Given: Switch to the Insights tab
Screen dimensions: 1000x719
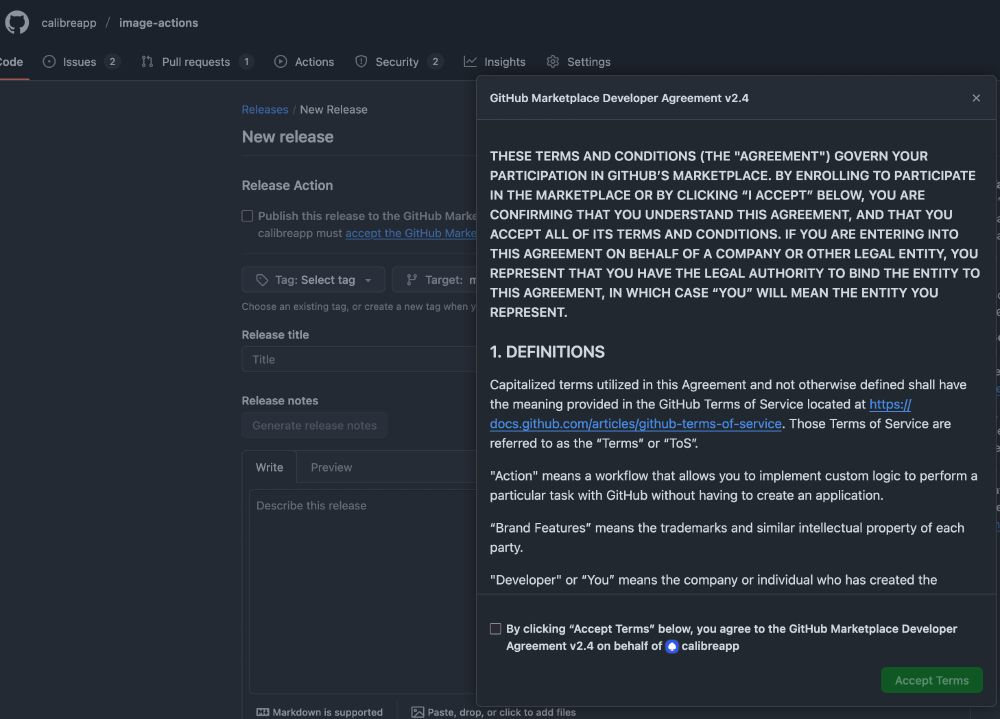Looking at the screenshot, I should (495, 62).
